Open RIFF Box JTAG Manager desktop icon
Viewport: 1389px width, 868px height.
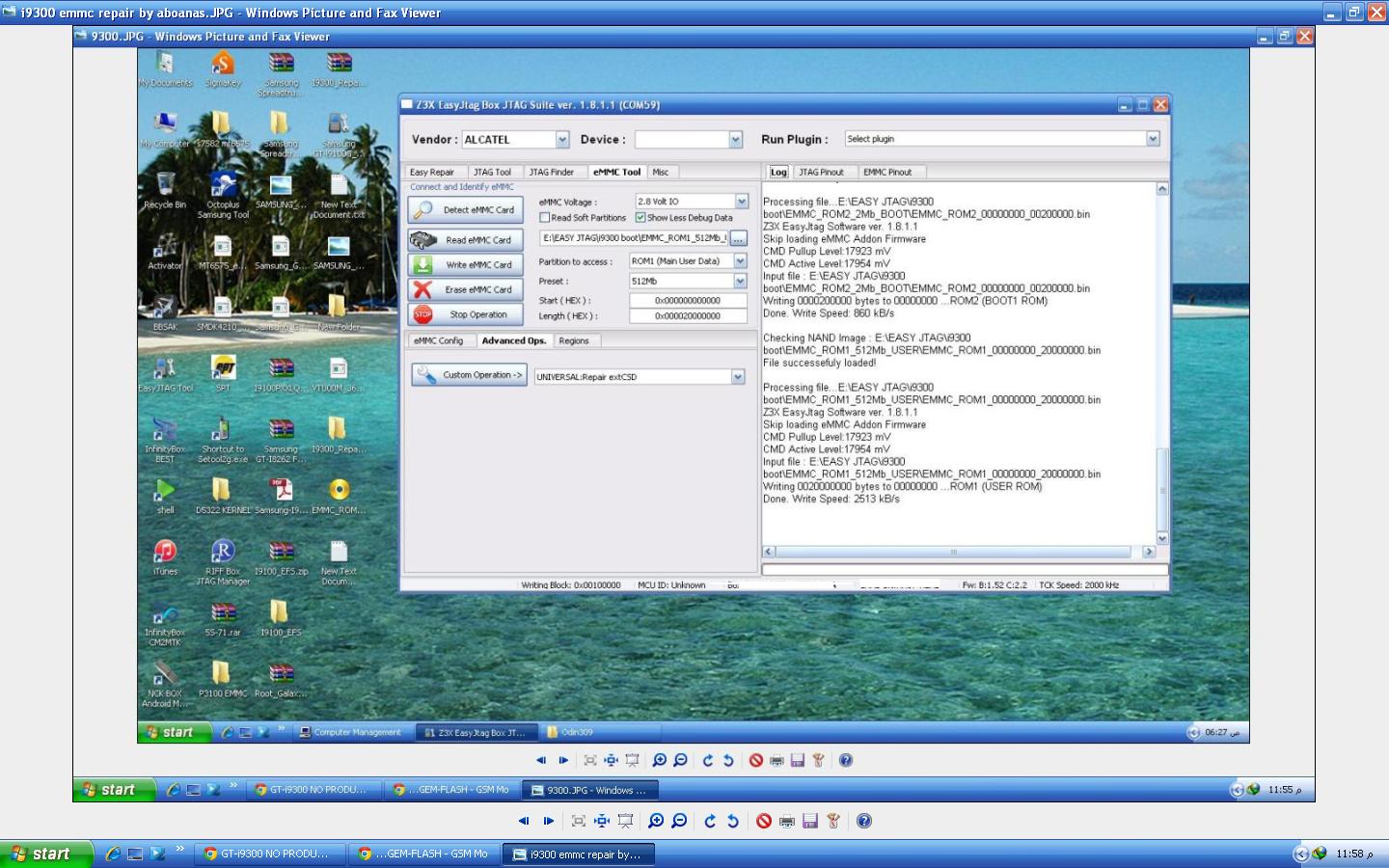click(x=223, y=562)
